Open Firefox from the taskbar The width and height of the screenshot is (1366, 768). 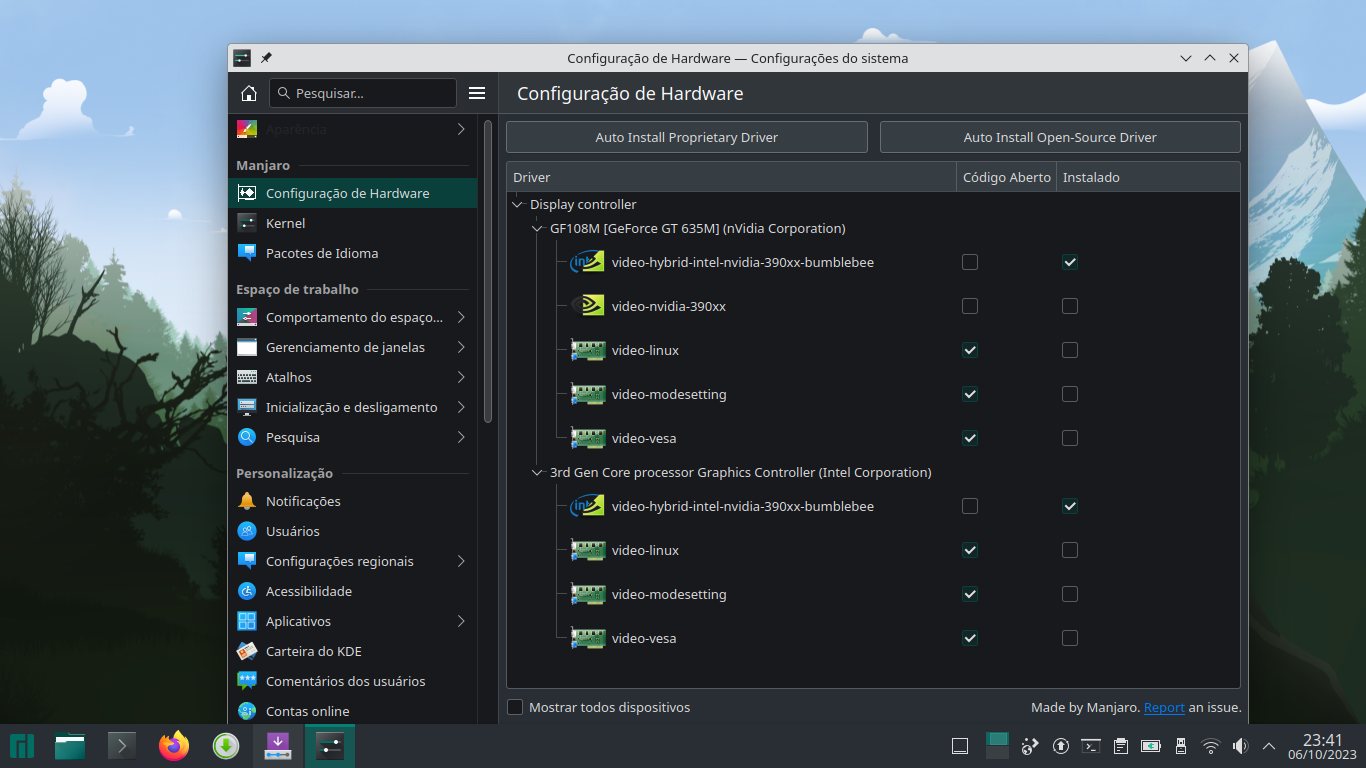click(174, 746)
